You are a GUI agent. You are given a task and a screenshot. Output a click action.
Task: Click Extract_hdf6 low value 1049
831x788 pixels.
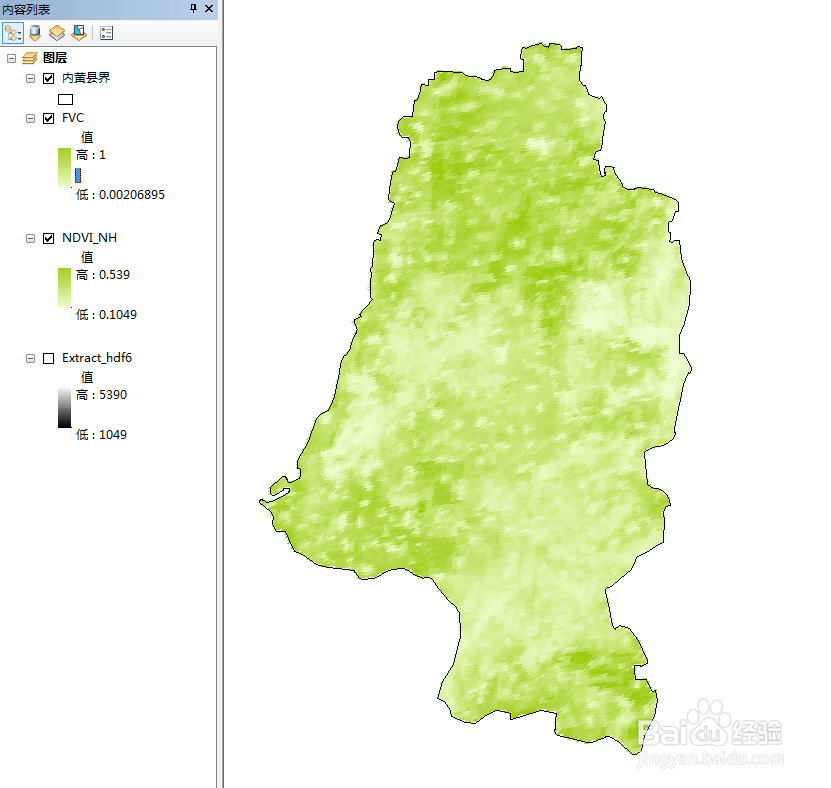pos(113,435)
